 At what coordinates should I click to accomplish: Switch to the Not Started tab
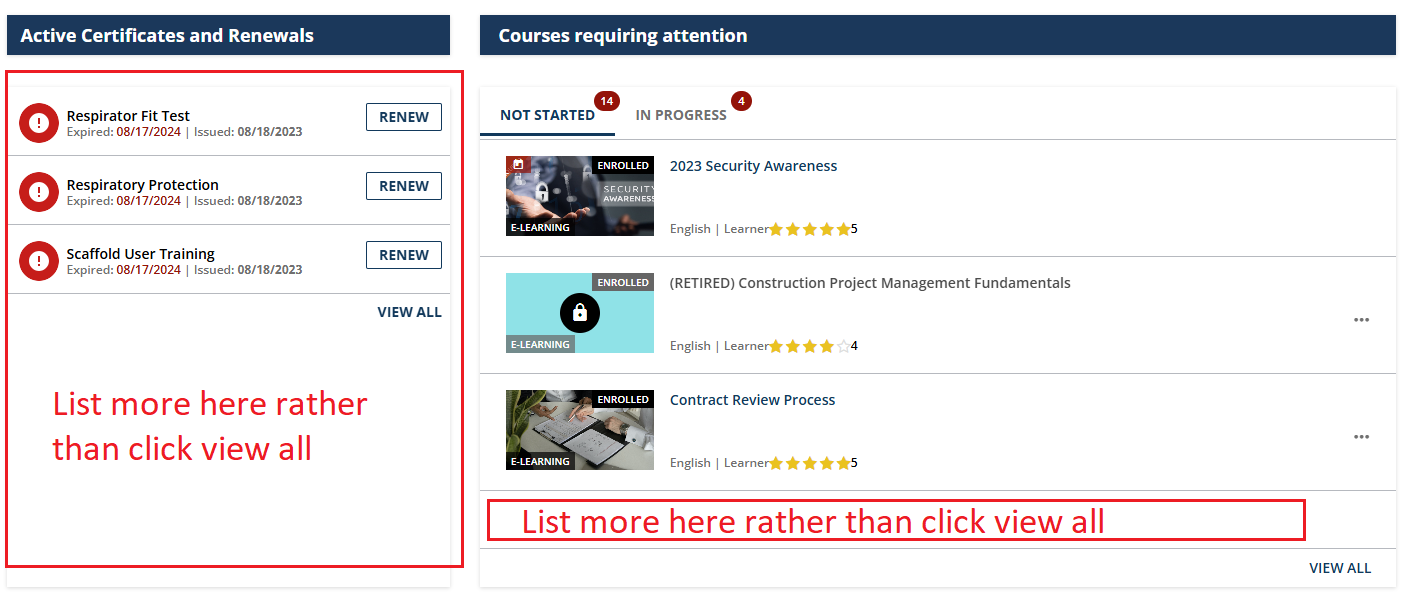(x=547, y=115)
